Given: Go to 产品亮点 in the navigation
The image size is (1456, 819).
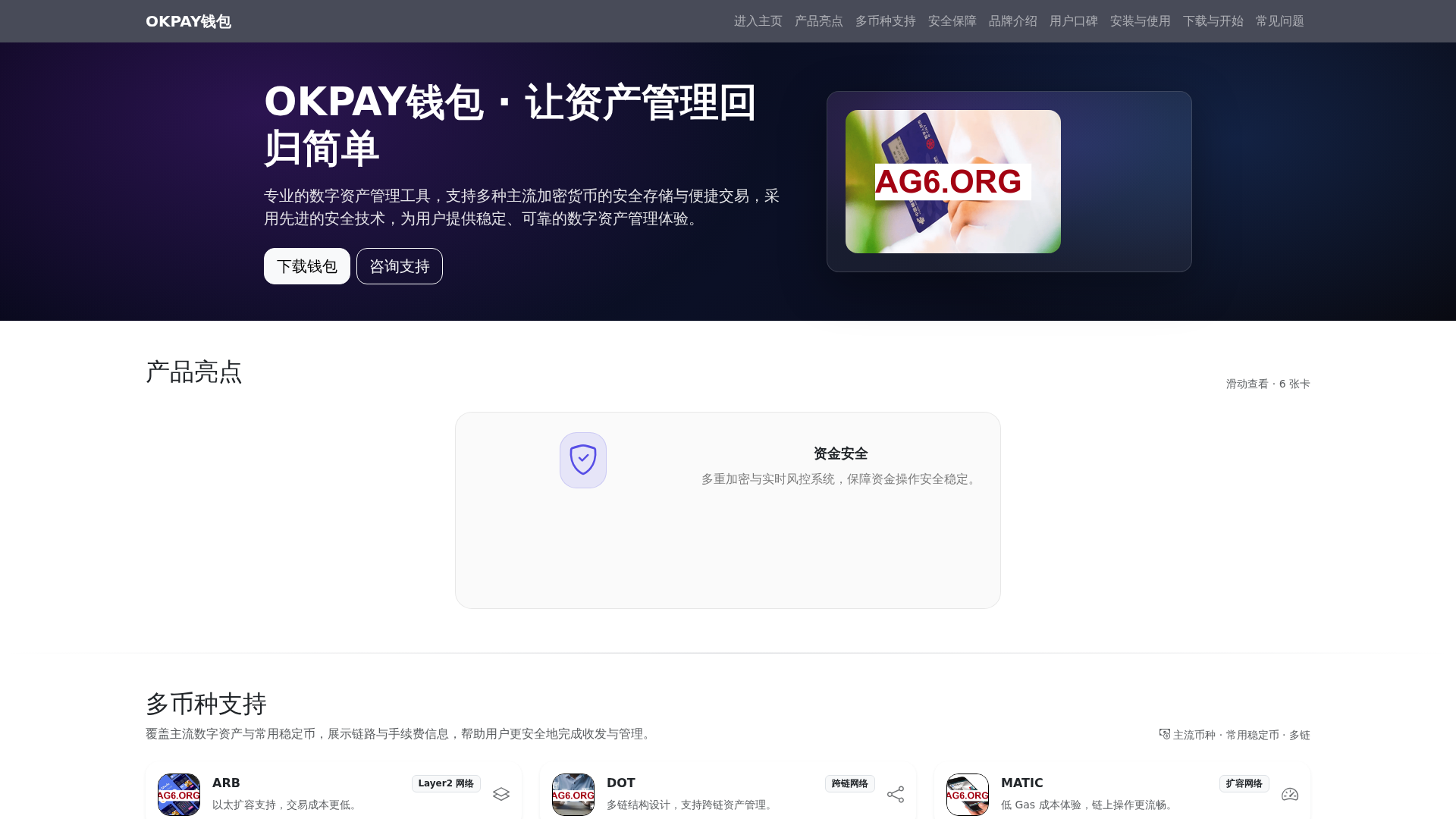Looking at the screenshot, I should (819, 21).
